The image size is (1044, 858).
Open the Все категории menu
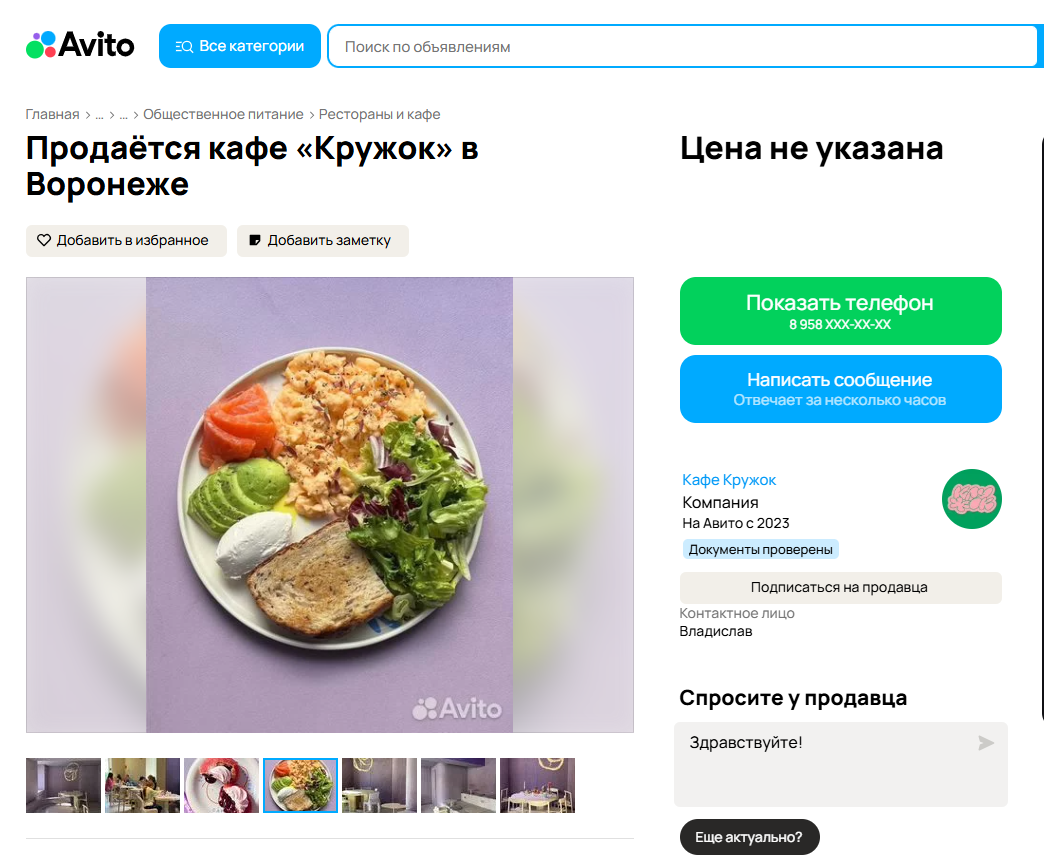click(240, 46)
